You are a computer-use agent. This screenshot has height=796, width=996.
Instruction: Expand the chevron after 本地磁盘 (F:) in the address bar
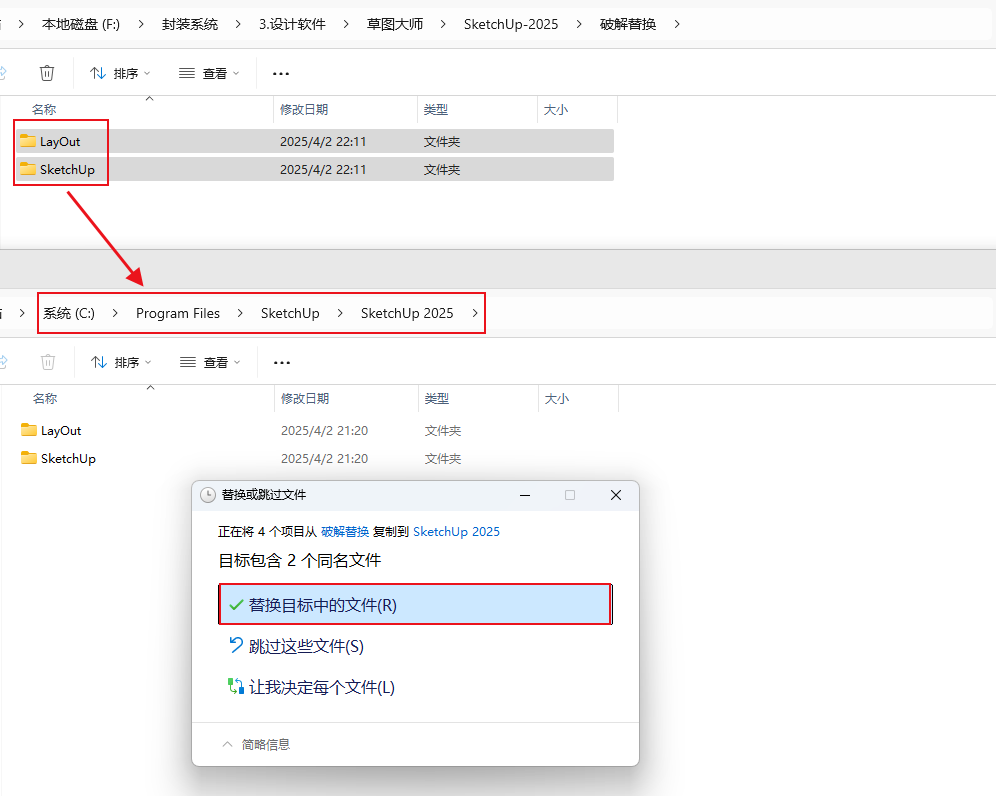coord(140,24)
